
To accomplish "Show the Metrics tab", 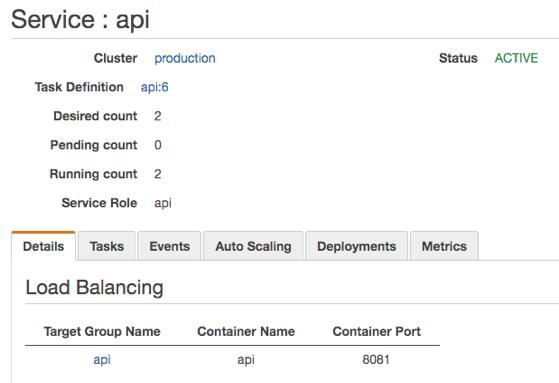I will pos(444,246).
